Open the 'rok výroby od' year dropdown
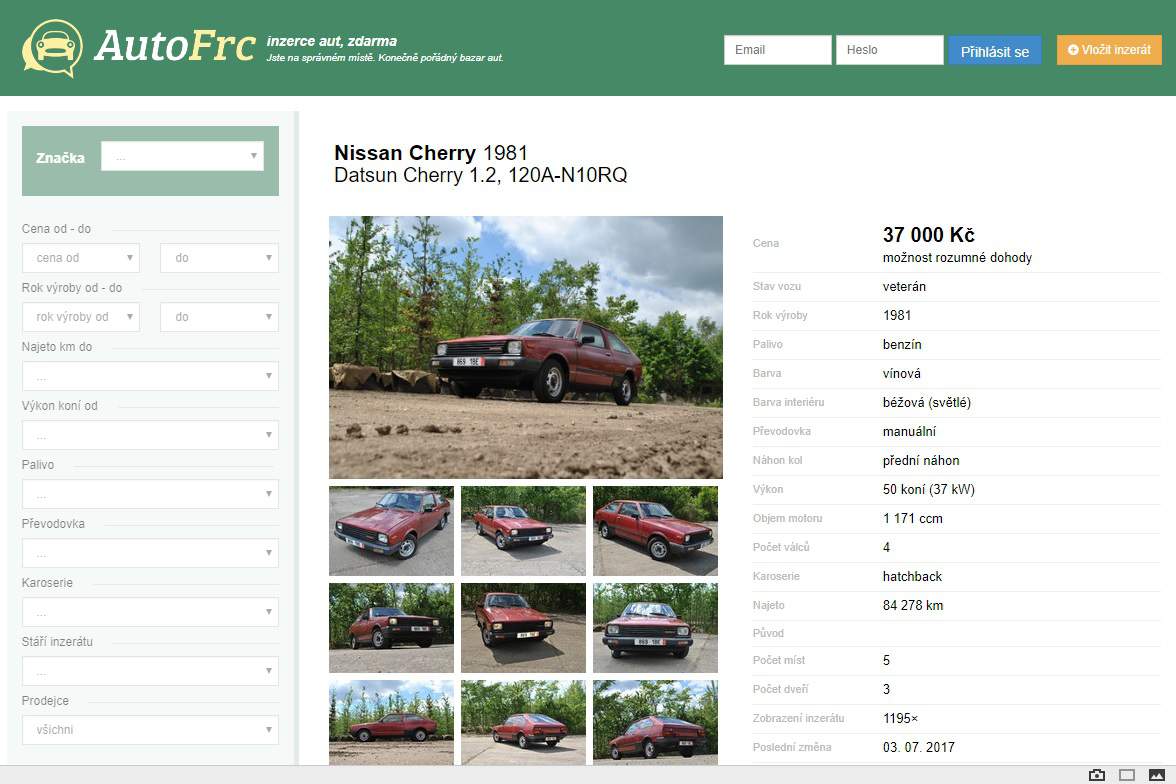 click(x=81, y=317)
